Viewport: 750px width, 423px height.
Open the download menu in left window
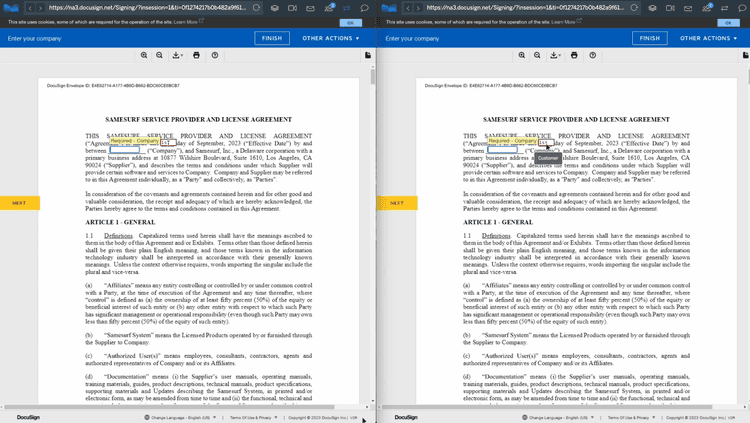(x=177, y=56)
